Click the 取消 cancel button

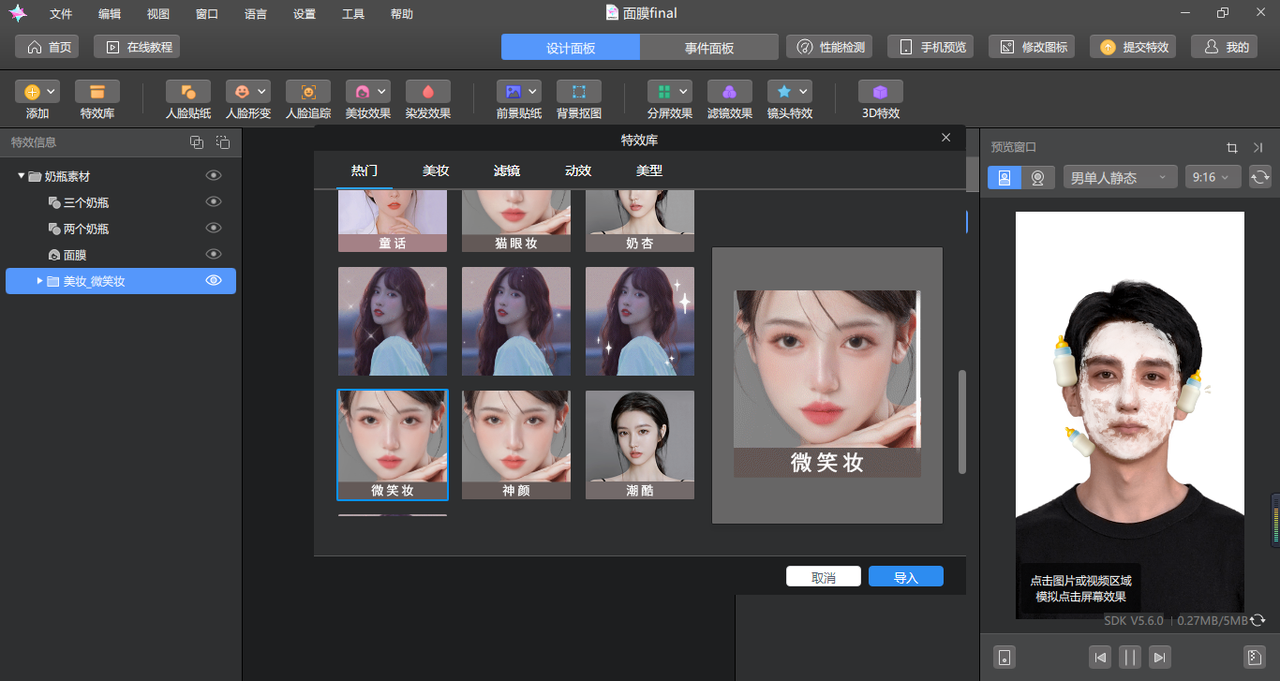(823, 577)
